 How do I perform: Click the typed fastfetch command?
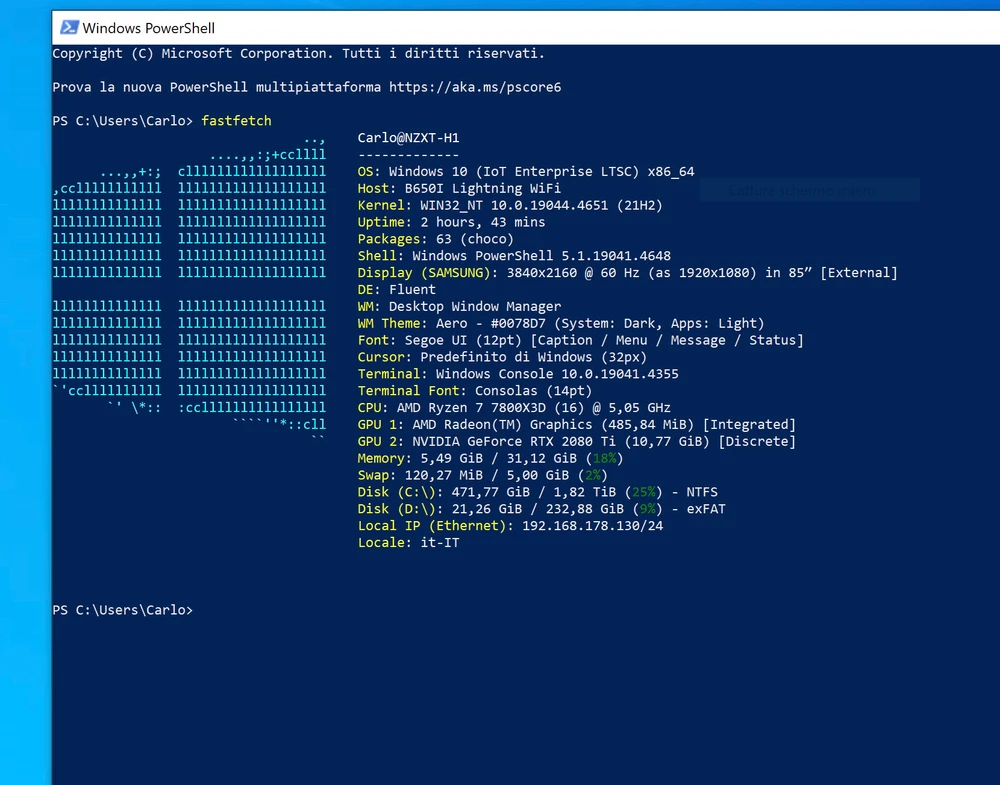tap(236, 121)
